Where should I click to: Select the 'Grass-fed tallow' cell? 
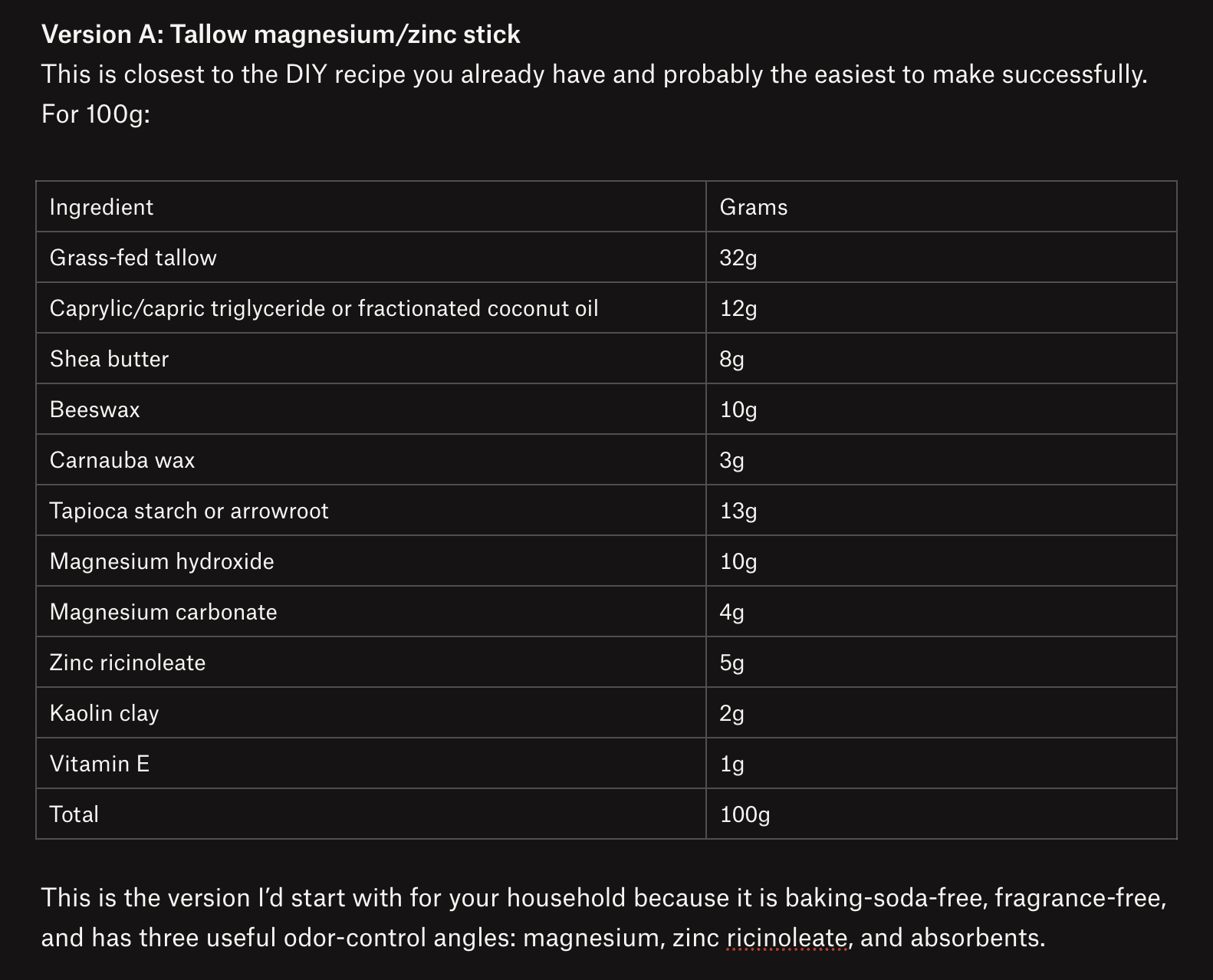click(x=371, y=258)
